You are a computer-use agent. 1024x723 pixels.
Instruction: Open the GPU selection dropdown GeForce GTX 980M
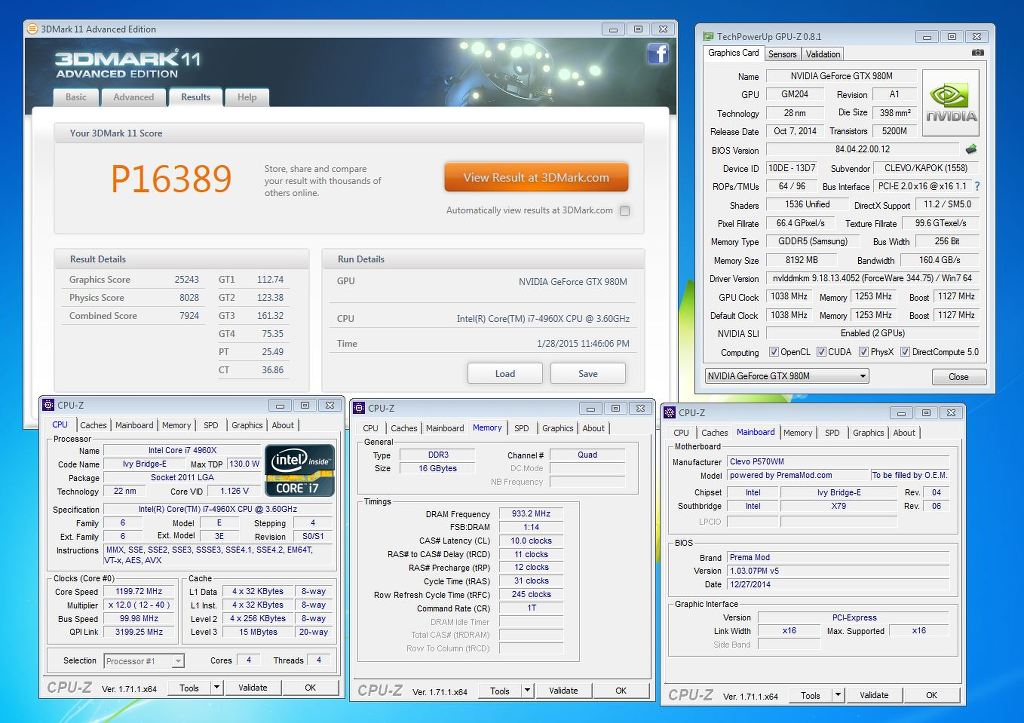pos(787,376)
